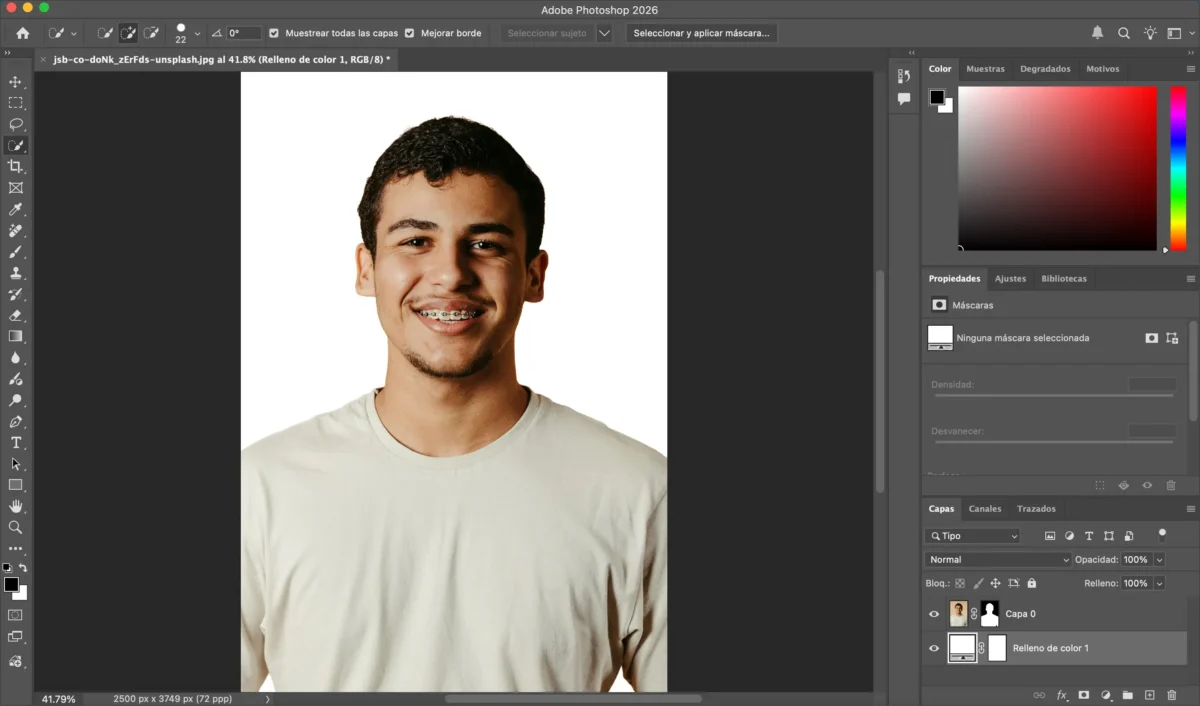
Task: Select the Rectangular Marquee tool
Action: [15, 103]
